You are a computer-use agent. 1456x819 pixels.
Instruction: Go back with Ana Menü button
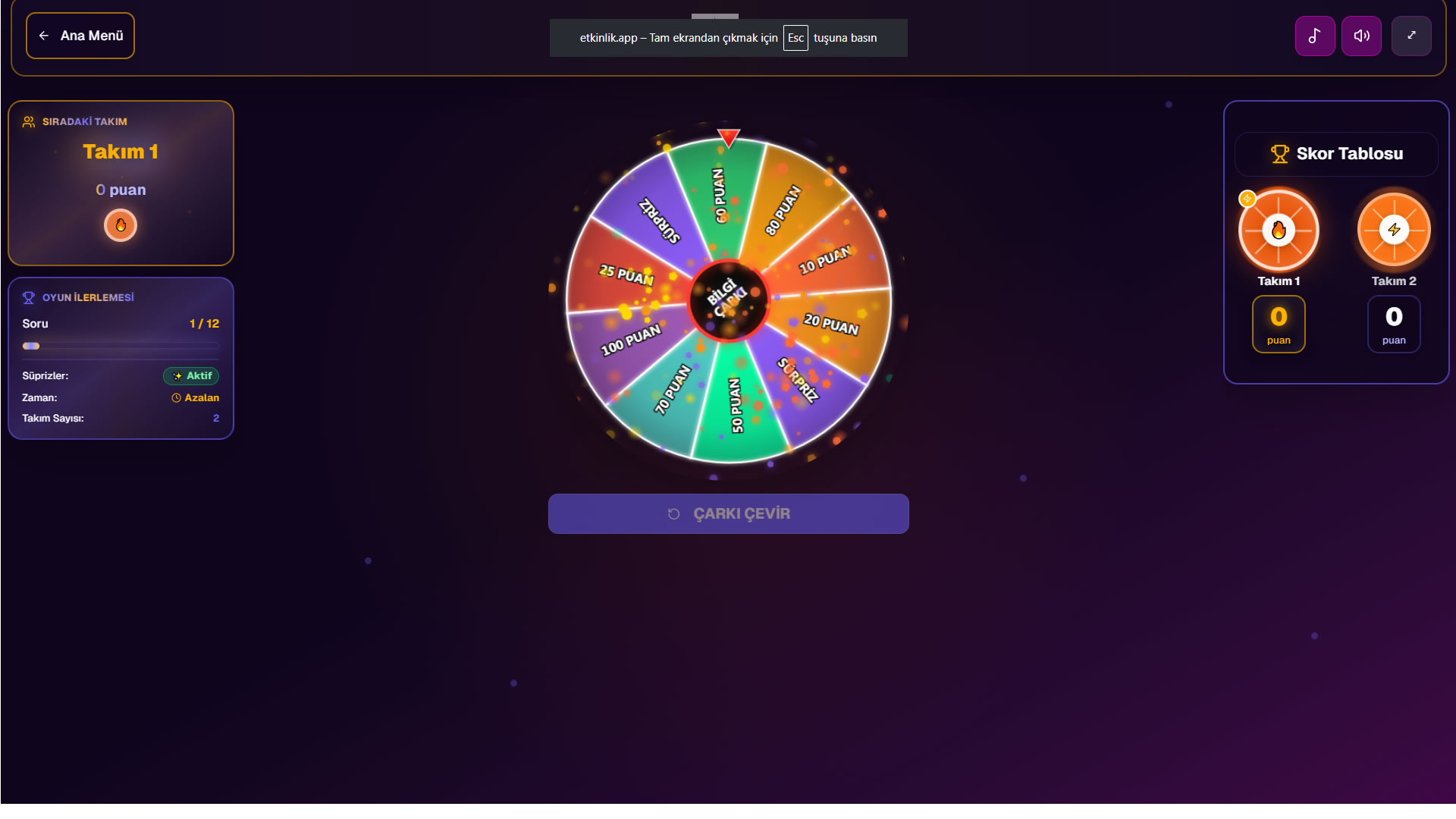(x=80, y=36)
